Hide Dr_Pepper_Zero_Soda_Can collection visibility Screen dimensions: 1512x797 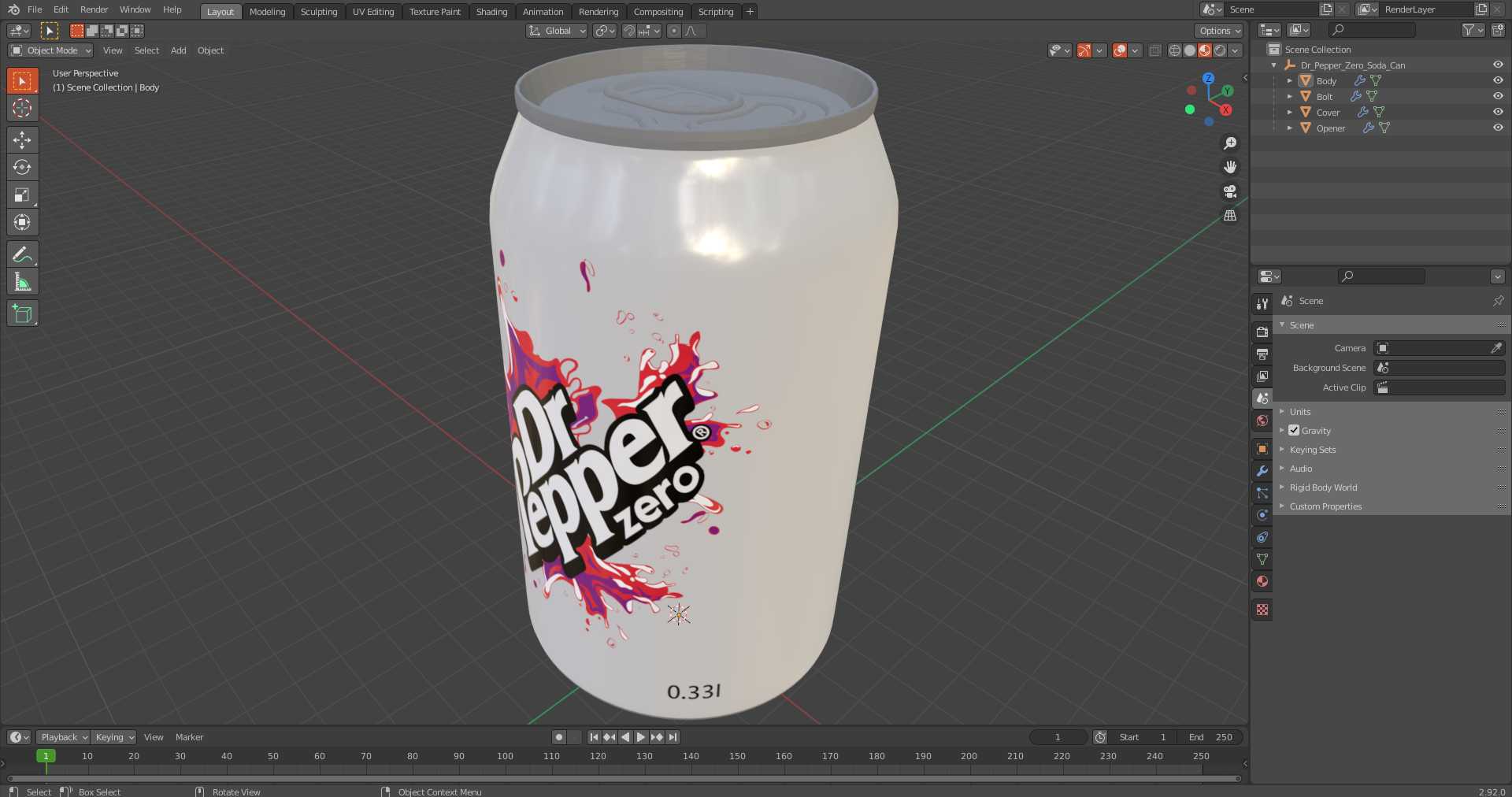click(1498, 65)
